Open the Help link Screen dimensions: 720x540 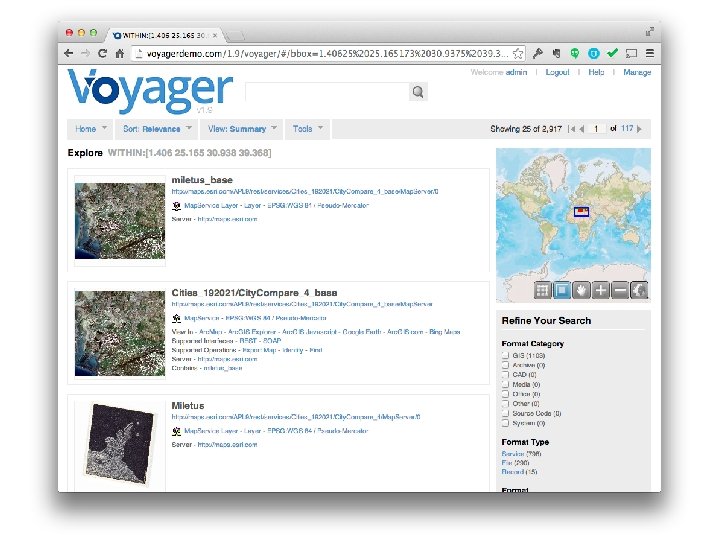click(x=596, y=72)
